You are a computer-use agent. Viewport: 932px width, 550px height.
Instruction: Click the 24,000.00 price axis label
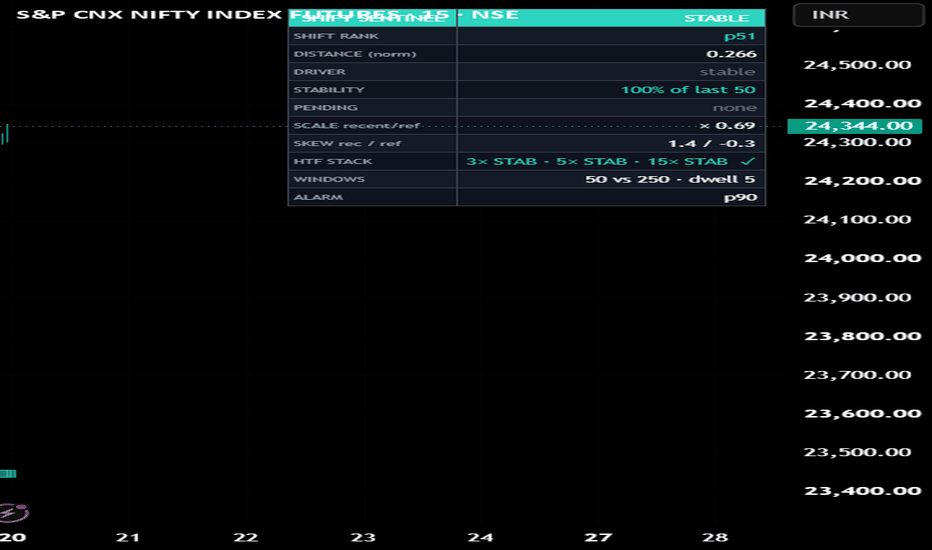pos(862,258)
